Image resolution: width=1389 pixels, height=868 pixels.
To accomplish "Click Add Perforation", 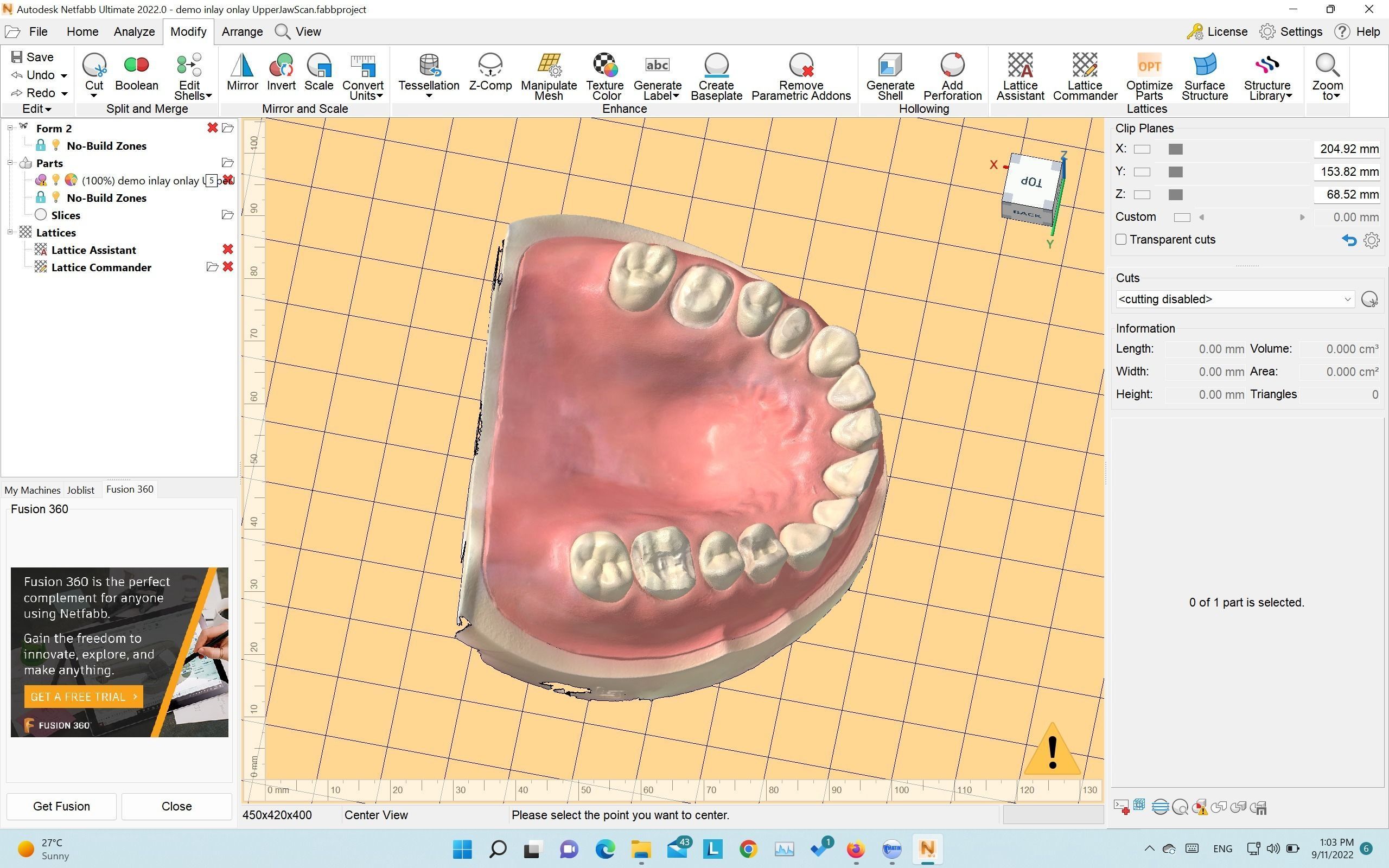I will pos(952,78).
